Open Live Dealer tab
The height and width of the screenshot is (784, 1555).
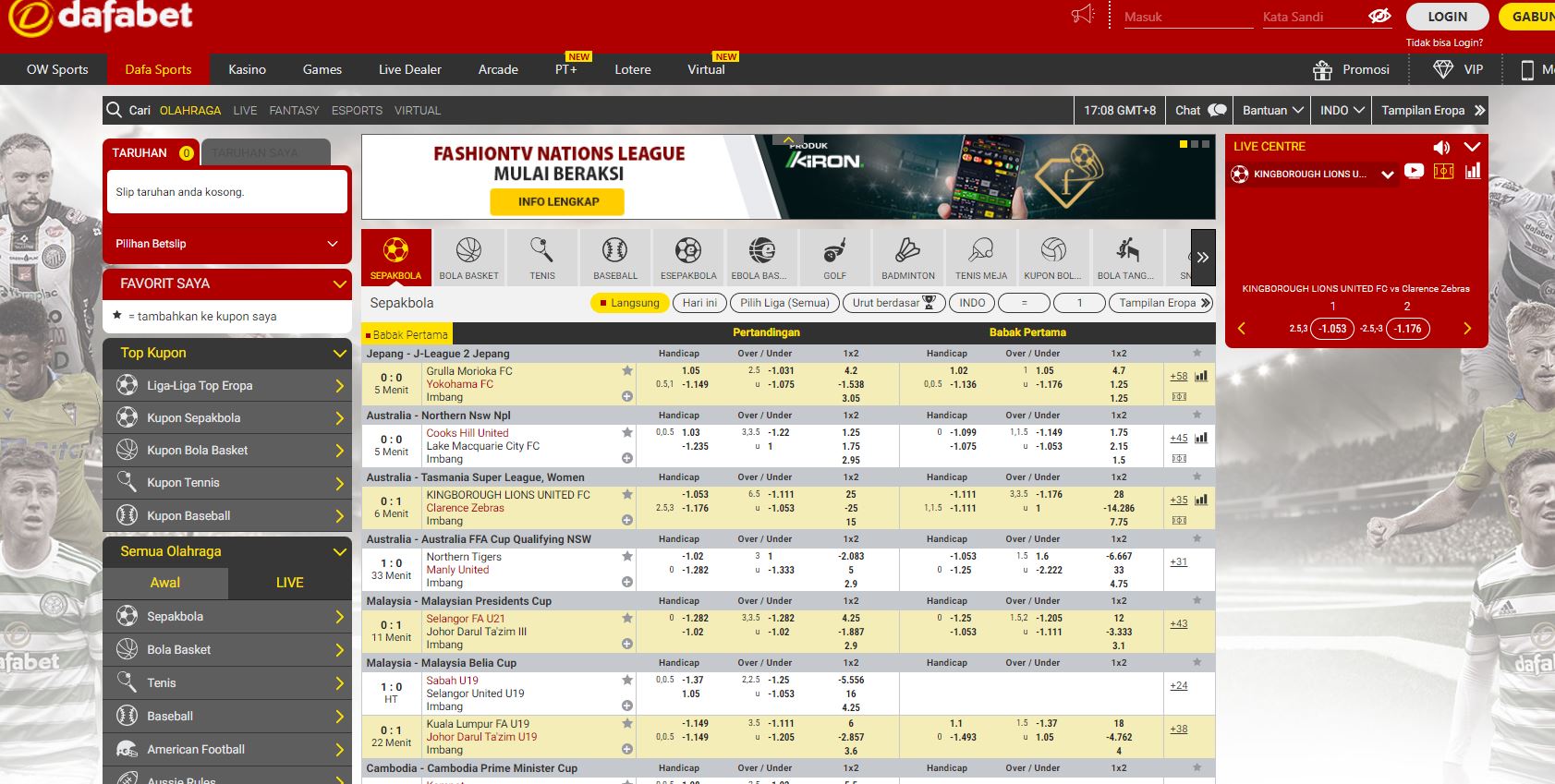pyautogui.click(x=410, y=69)
